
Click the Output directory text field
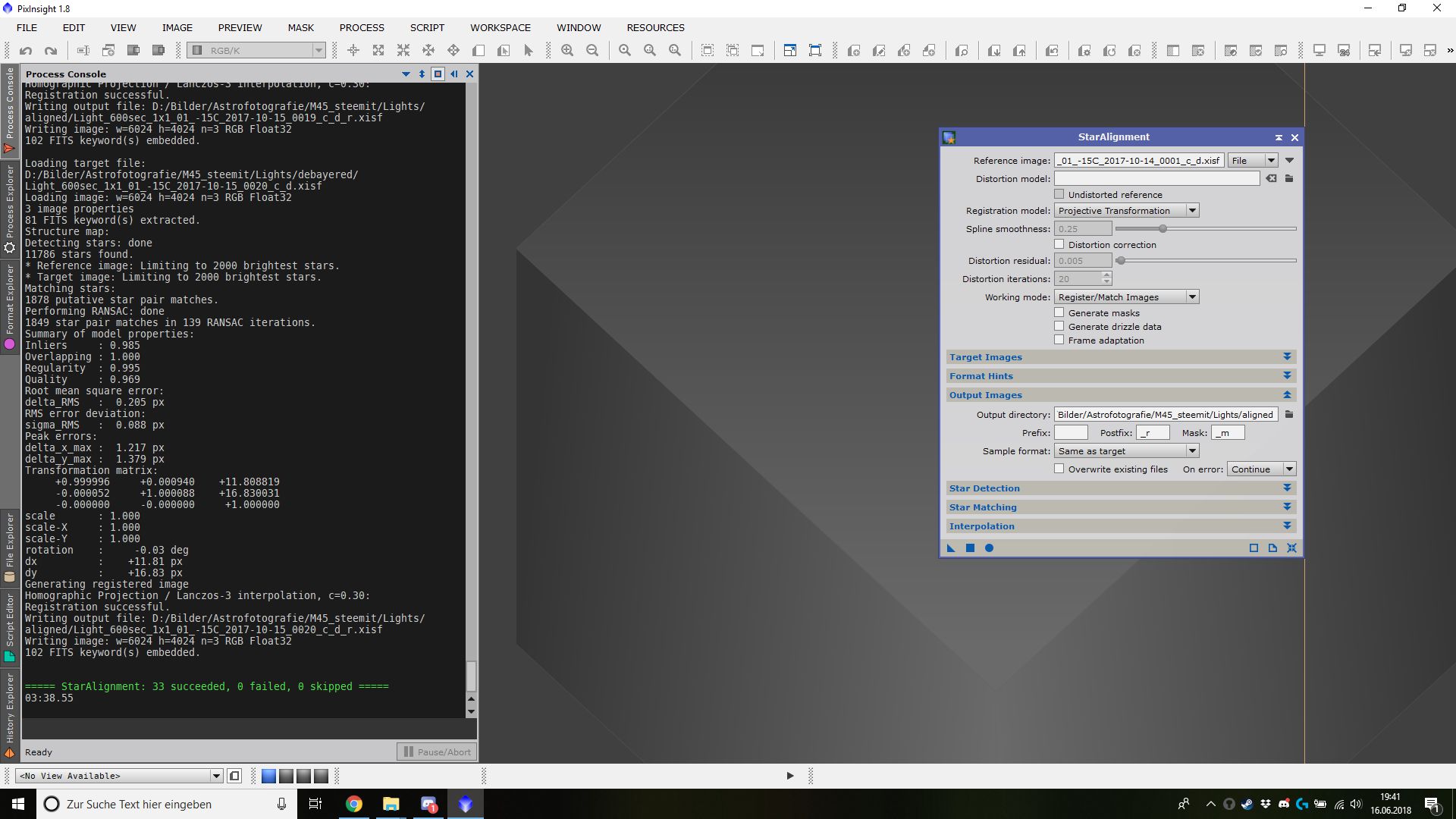tap(1166, 415)
